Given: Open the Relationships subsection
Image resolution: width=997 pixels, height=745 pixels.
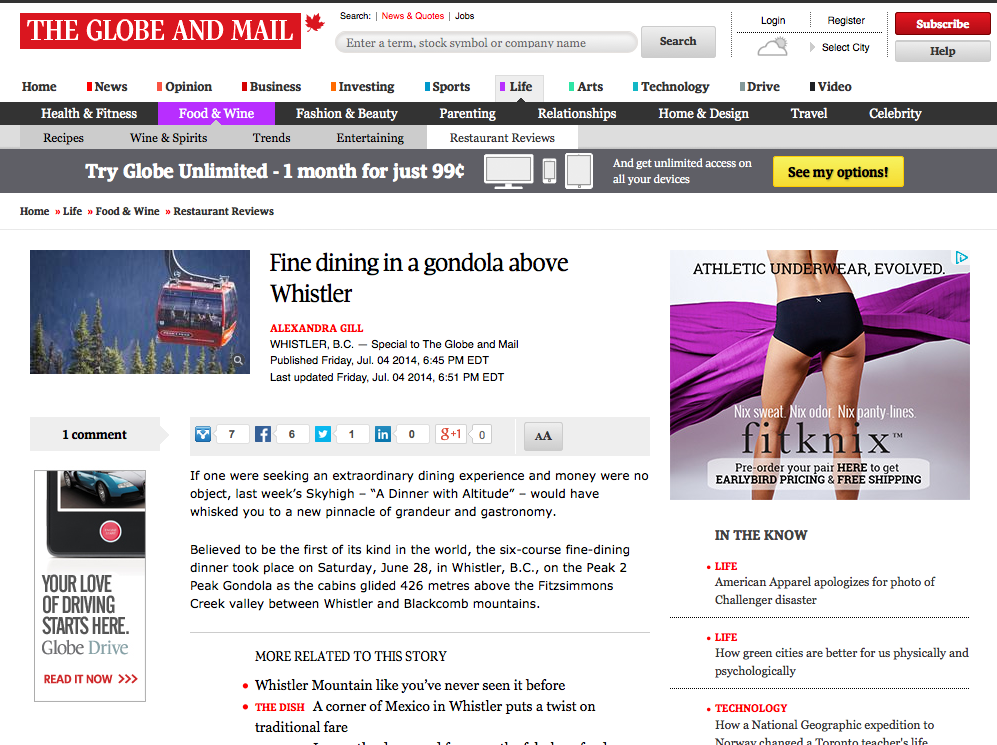Looking at the screenshot, I should tap(577, 113).
